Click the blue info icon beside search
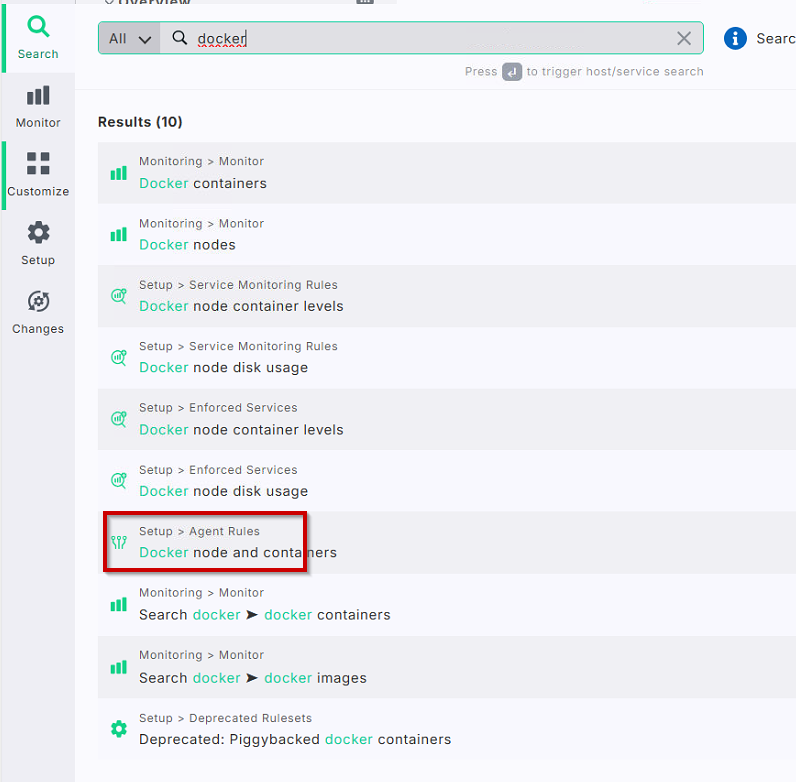Screen dimensions: 796x782 735,38
